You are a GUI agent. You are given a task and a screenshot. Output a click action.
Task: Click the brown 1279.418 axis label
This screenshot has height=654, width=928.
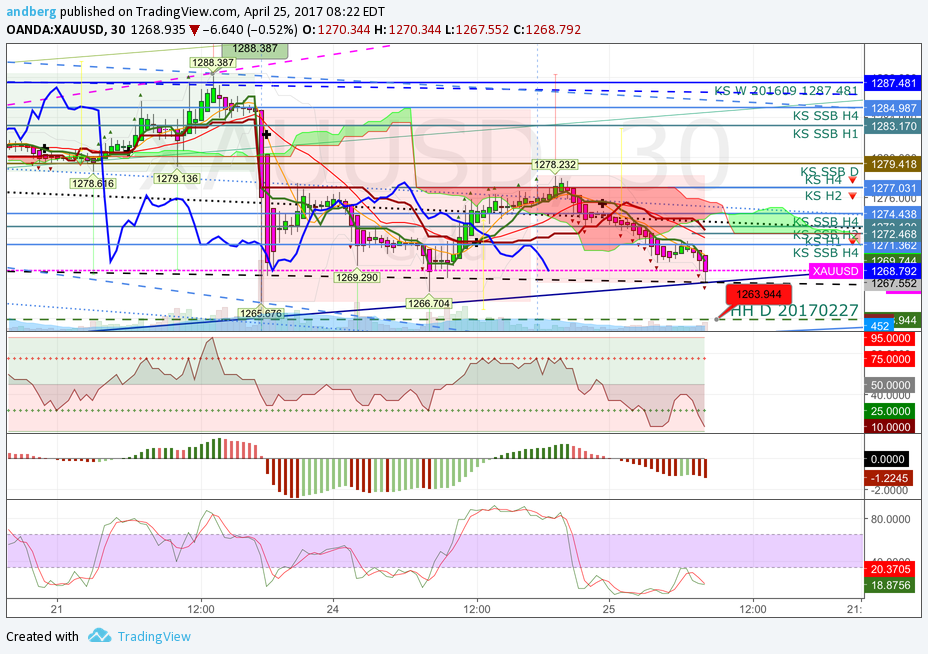(x=893, y=164)
